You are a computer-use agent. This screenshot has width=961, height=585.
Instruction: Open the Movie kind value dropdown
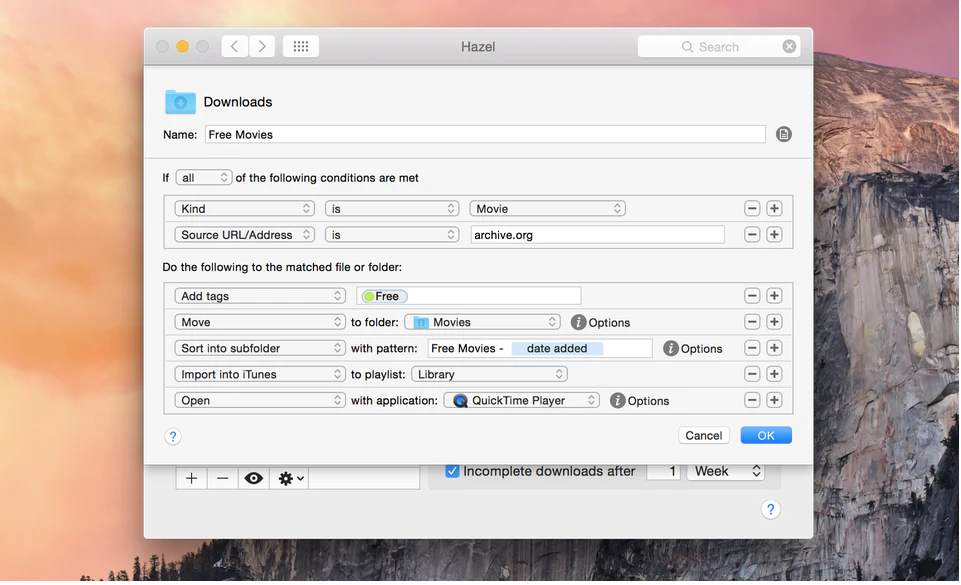547,209
